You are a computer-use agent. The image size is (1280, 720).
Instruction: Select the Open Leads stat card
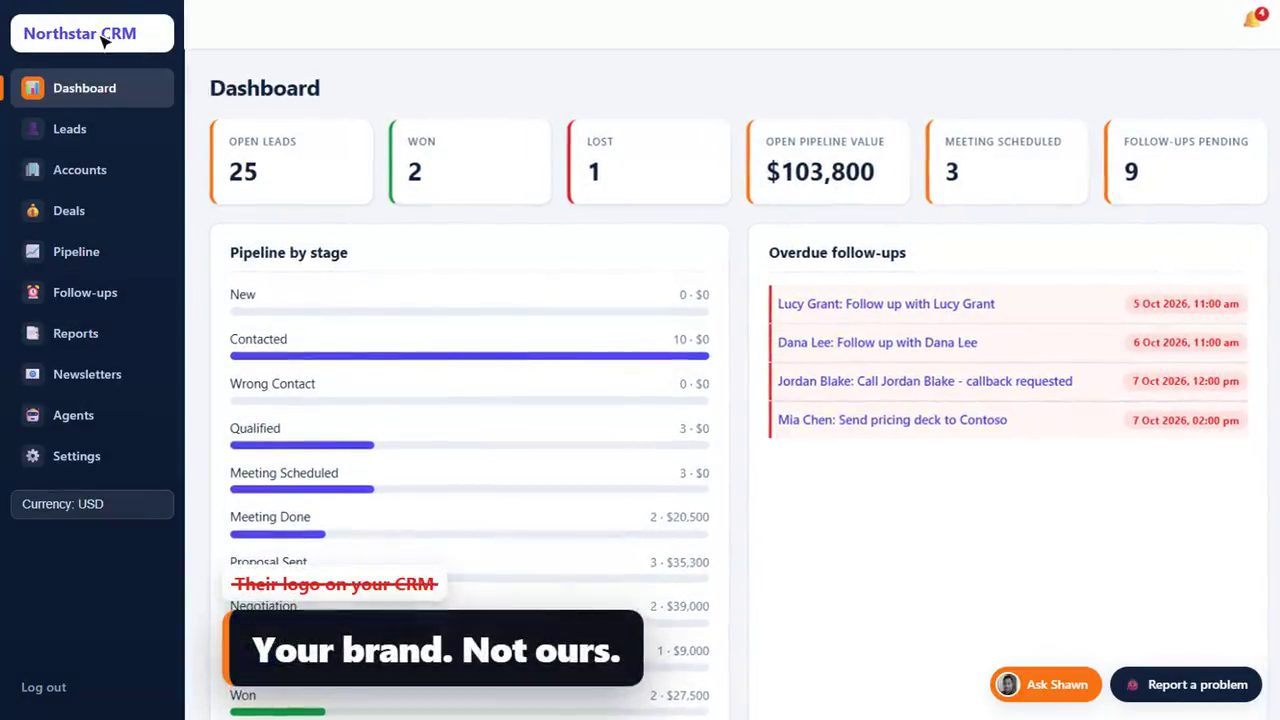point(291,162)
